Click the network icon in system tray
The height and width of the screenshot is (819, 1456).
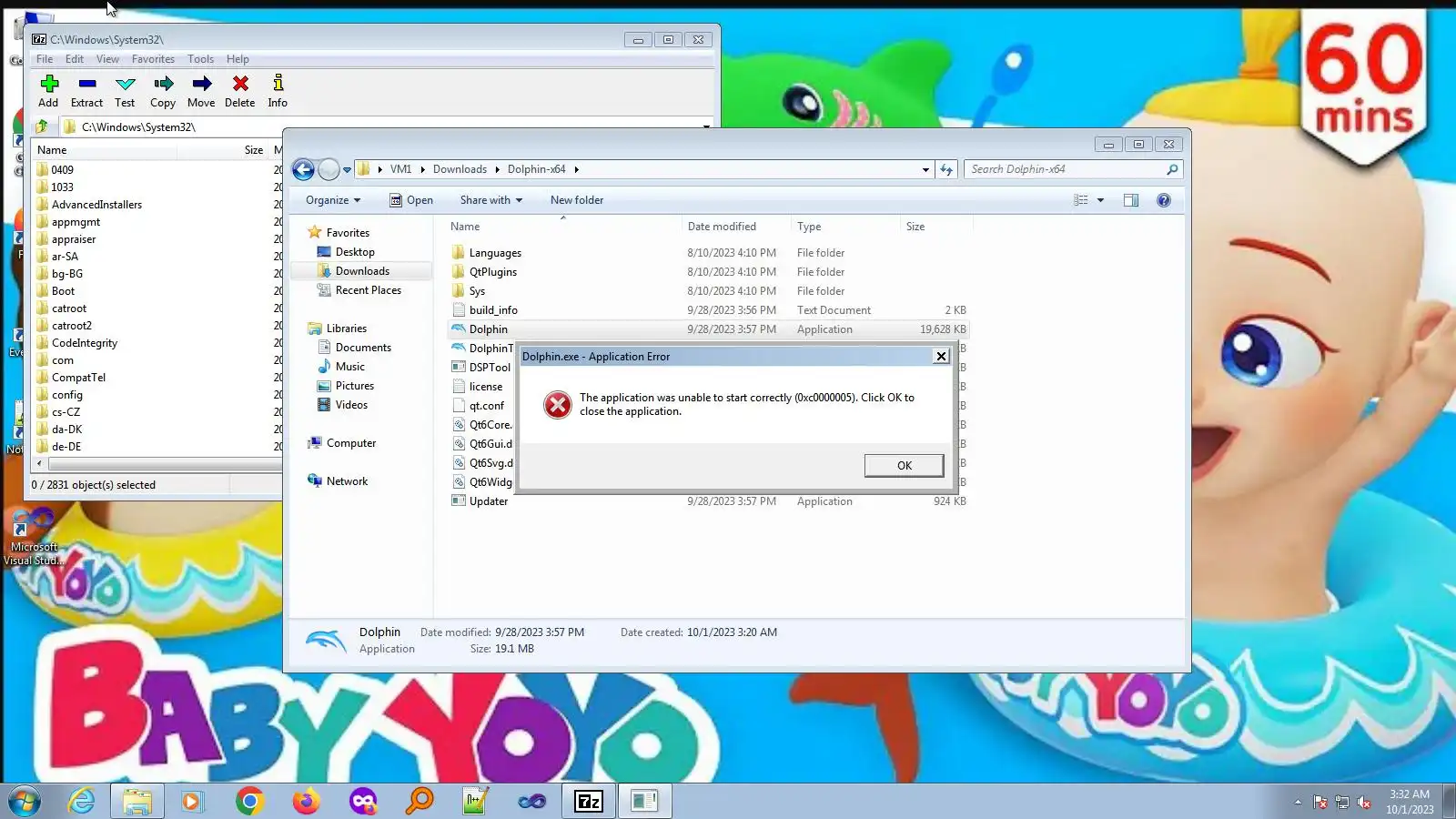pos(1342,802)
